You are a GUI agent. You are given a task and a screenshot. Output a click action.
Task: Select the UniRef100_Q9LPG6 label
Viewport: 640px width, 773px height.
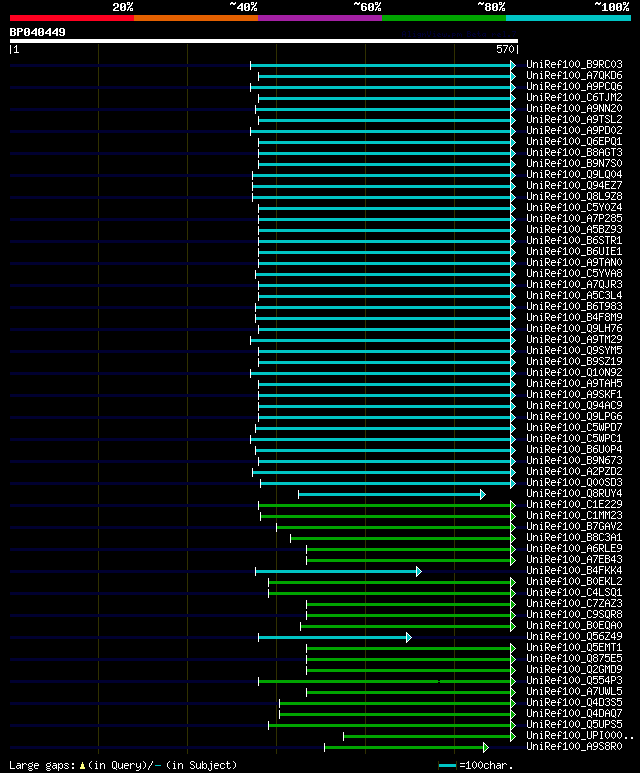pyautogui.click(x=574, y=417)
